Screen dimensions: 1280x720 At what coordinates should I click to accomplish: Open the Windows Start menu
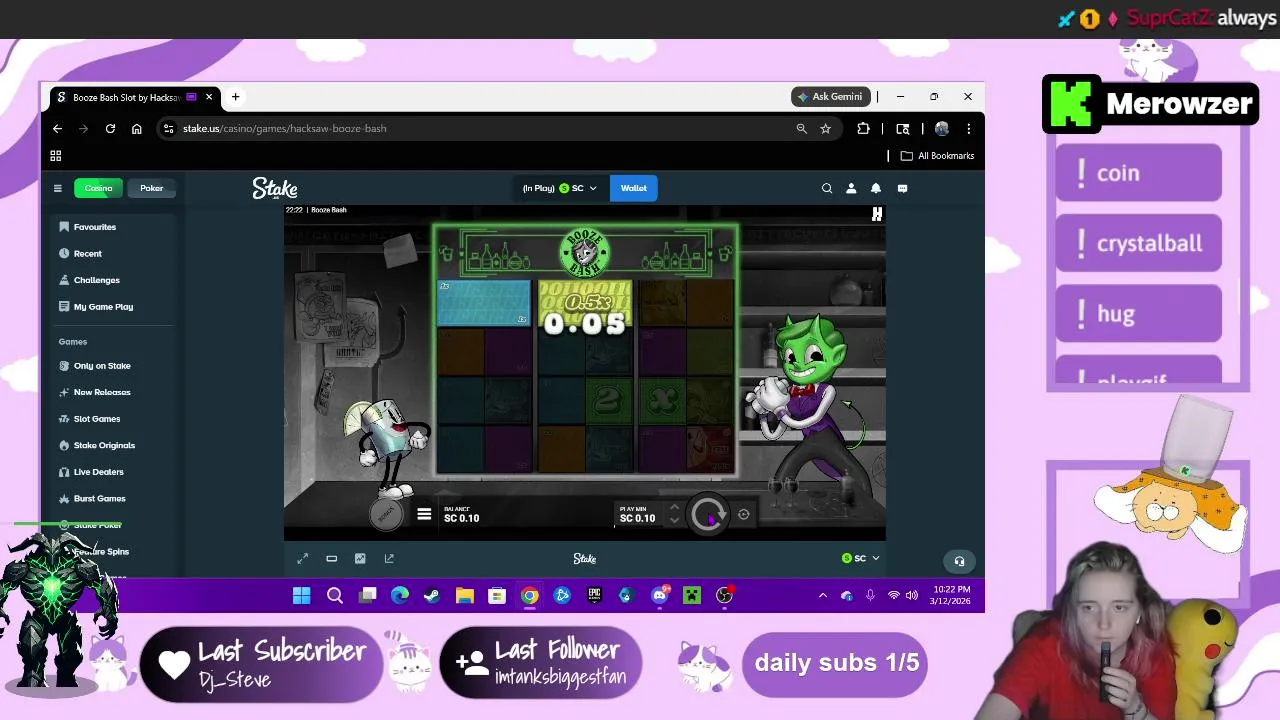click(x=301, y=596)
